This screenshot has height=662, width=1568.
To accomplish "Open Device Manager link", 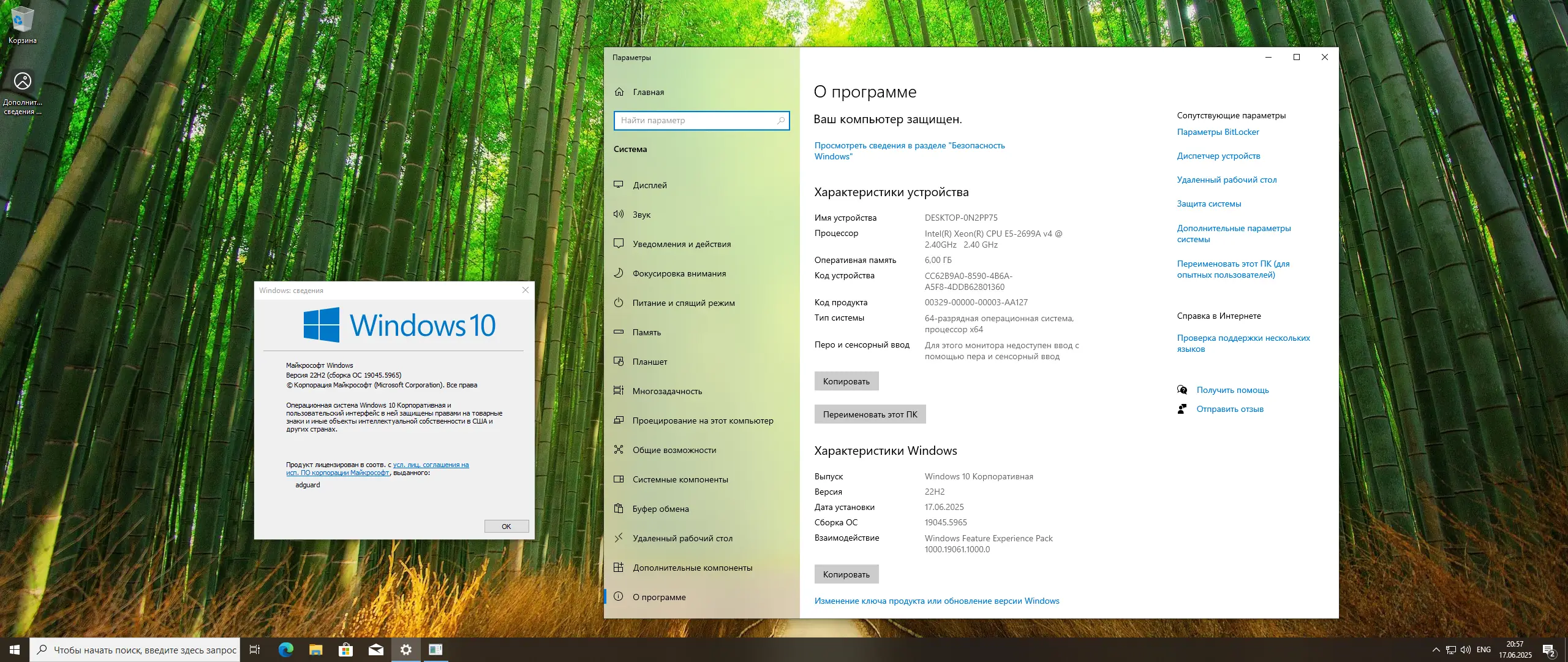I will coord(1218,156).
